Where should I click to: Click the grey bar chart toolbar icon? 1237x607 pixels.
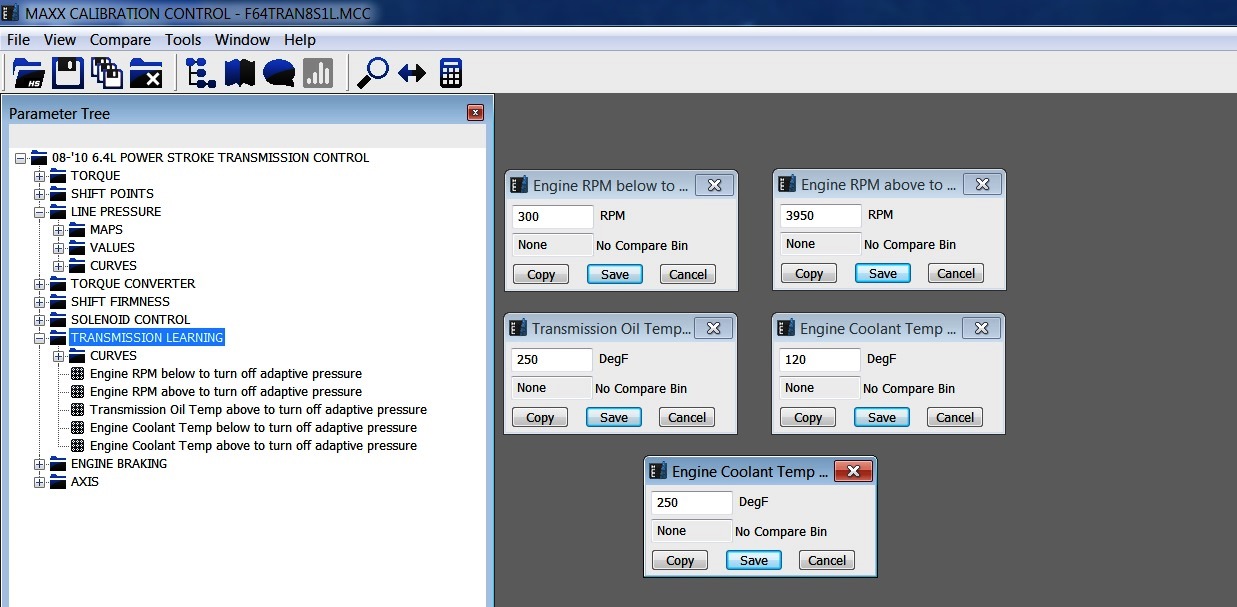318,73
